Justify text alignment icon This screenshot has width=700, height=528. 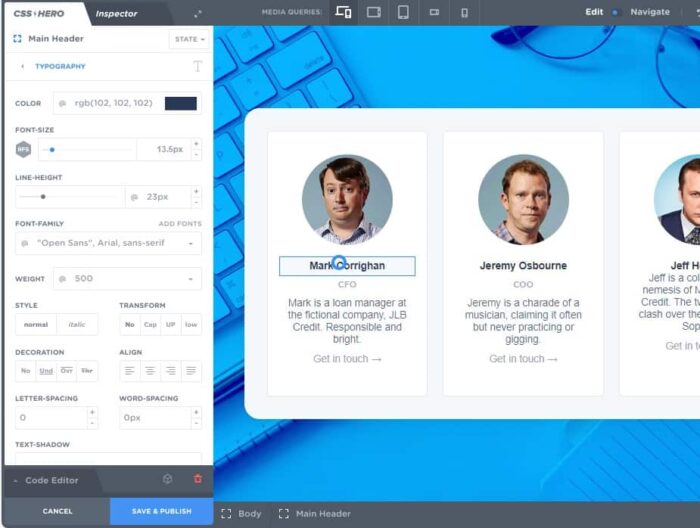coord(191,371)
